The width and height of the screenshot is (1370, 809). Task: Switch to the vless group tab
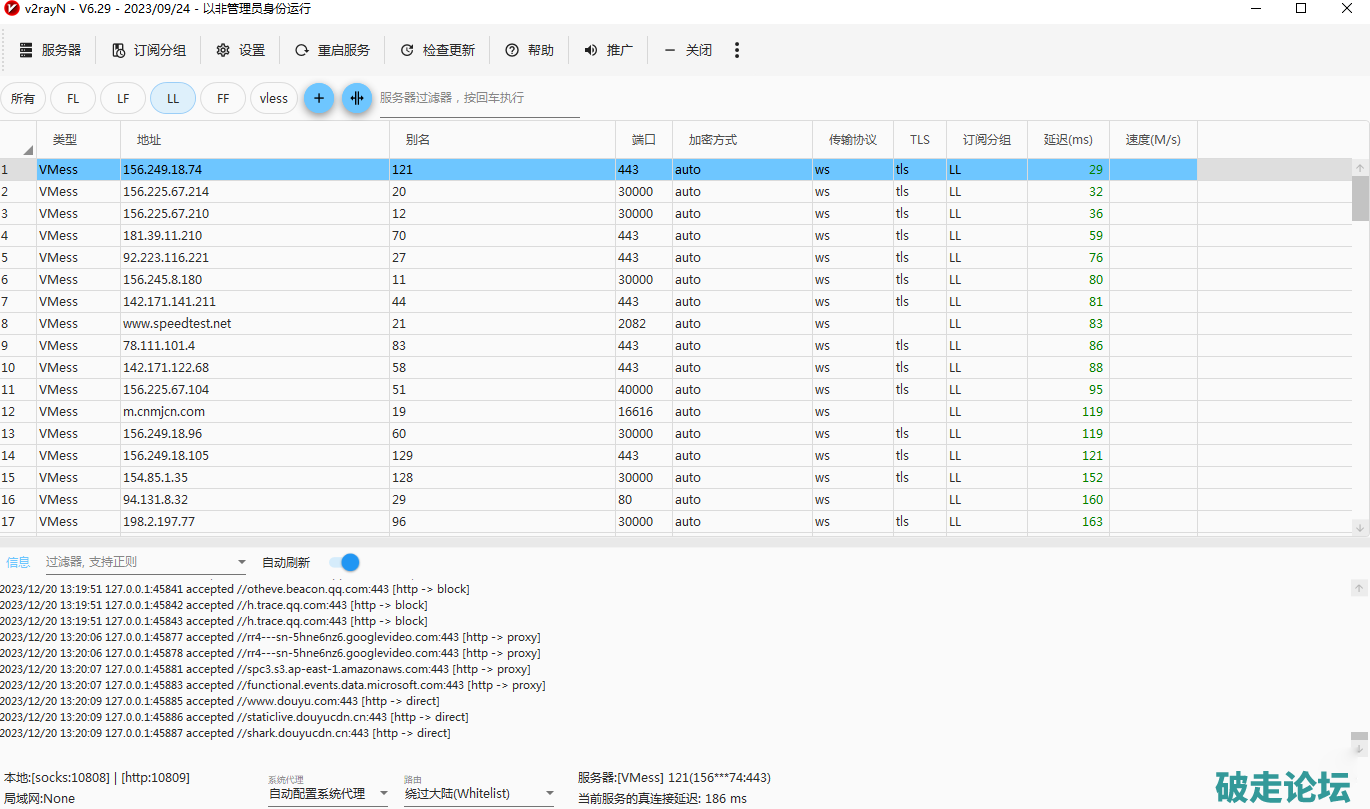[x=273, y=98]
